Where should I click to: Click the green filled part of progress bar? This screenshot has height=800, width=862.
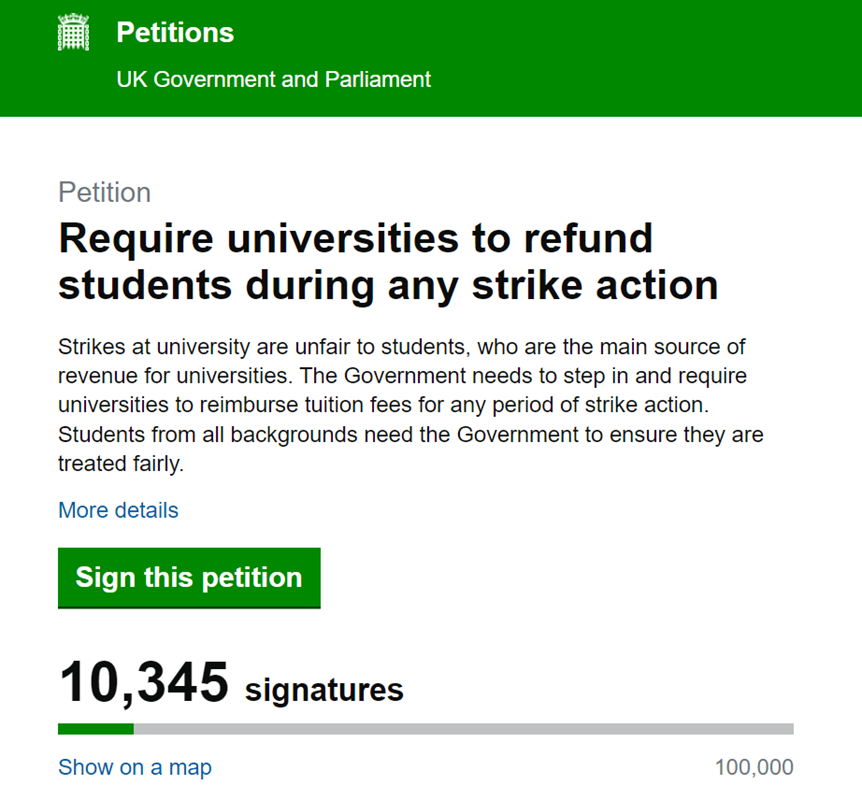[96, 729]
